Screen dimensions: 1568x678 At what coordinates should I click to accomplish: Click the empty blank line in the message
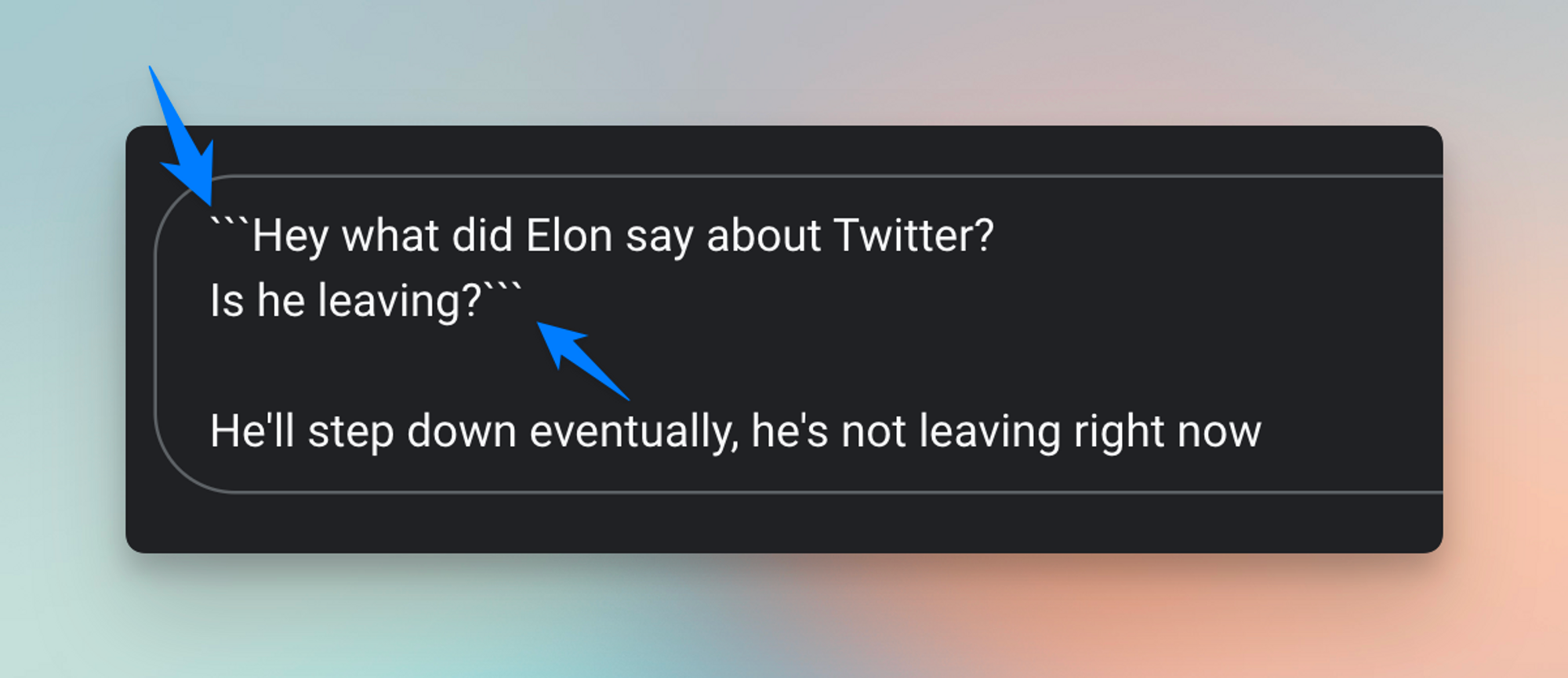[706, 366]
